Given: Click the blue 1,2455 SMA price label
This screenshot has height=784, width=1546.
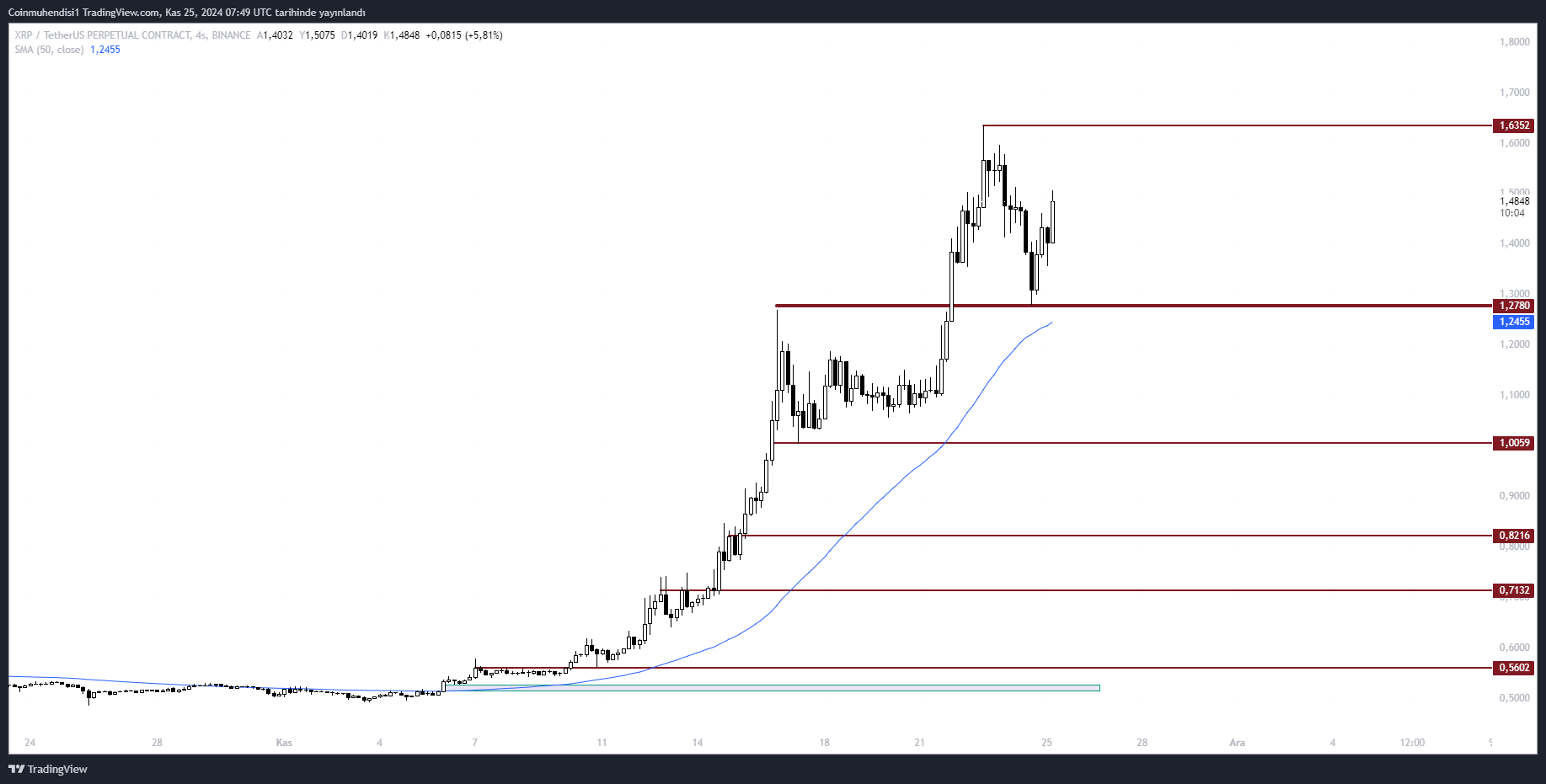Looking at the screenshot, I should (x=1513, y=322).
